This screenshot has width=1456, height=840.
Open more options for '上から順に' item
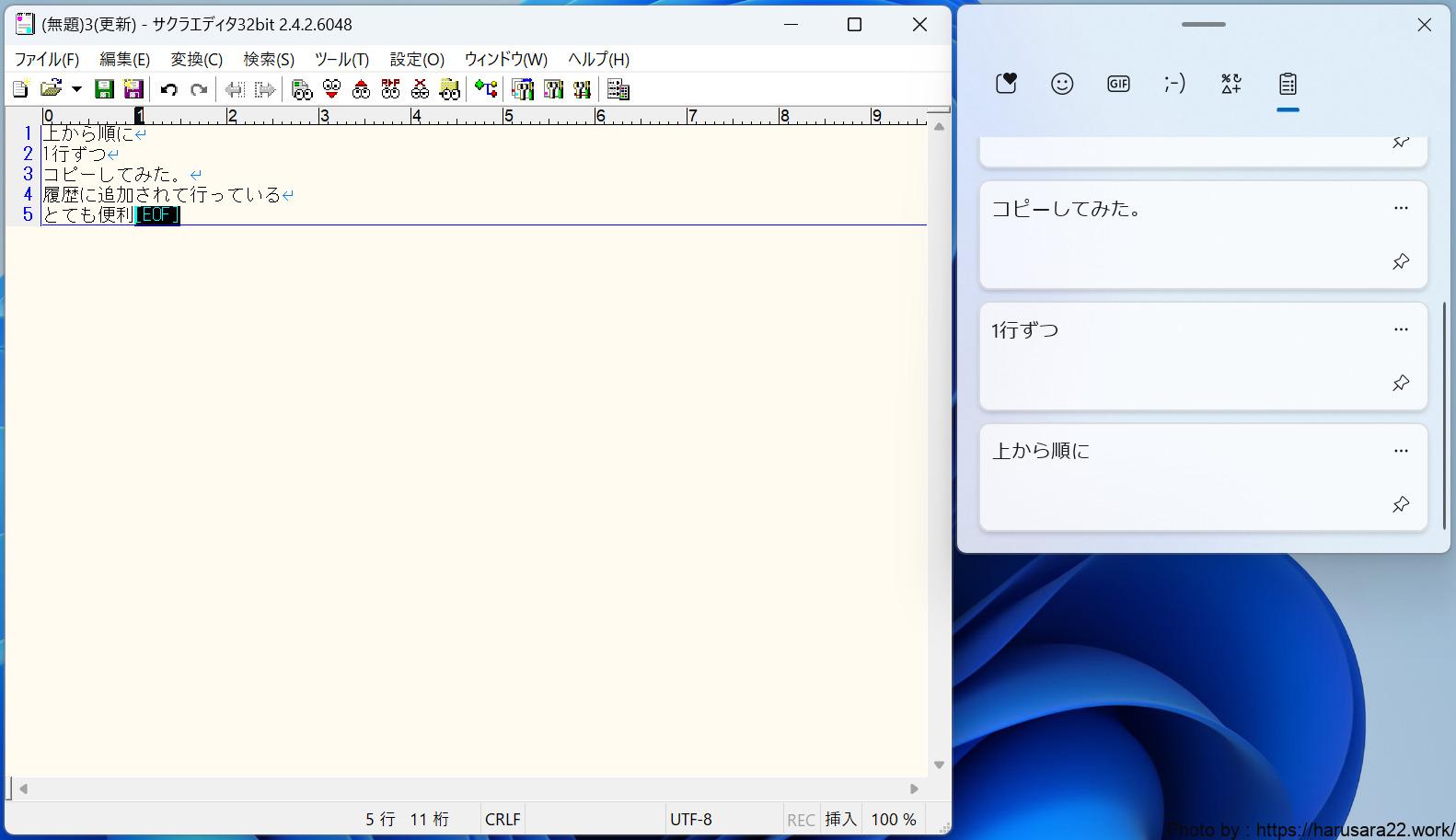1401,451
